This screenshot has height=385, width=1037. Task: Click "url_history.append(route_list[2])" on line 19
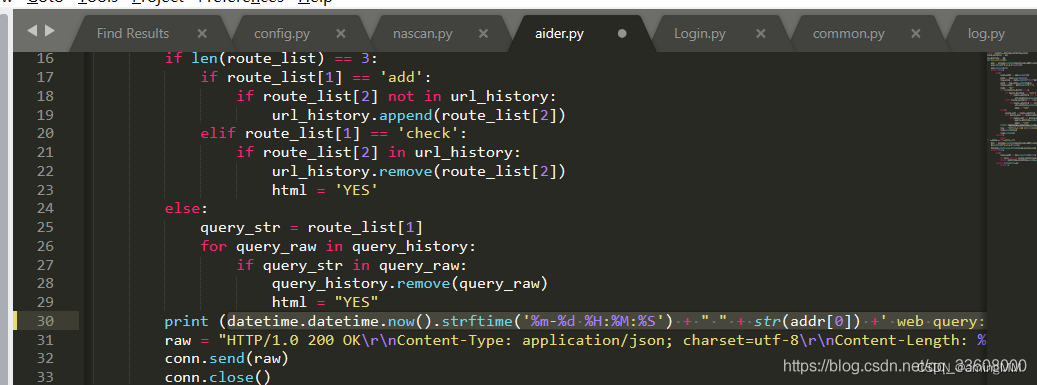click(419, 115)
